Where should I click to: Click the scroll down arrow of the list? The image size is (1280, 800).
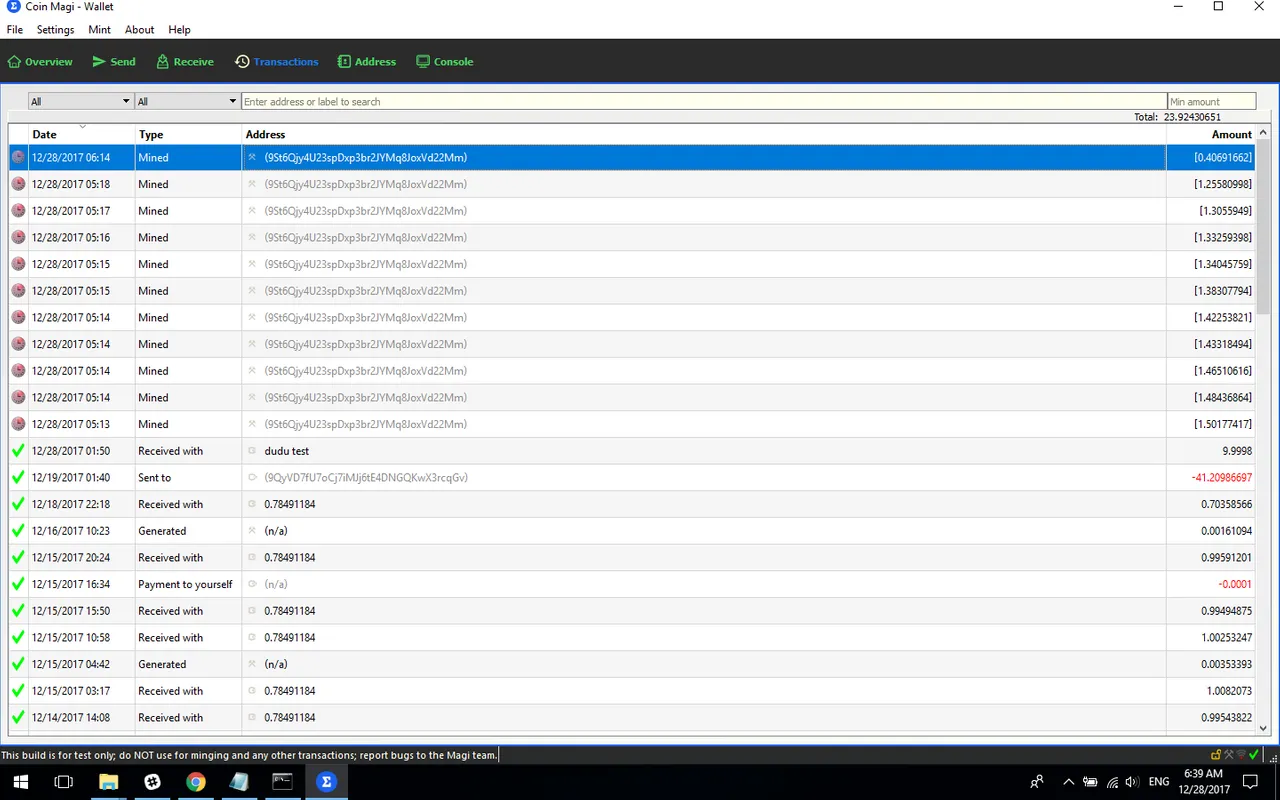tap(1263, 729)
